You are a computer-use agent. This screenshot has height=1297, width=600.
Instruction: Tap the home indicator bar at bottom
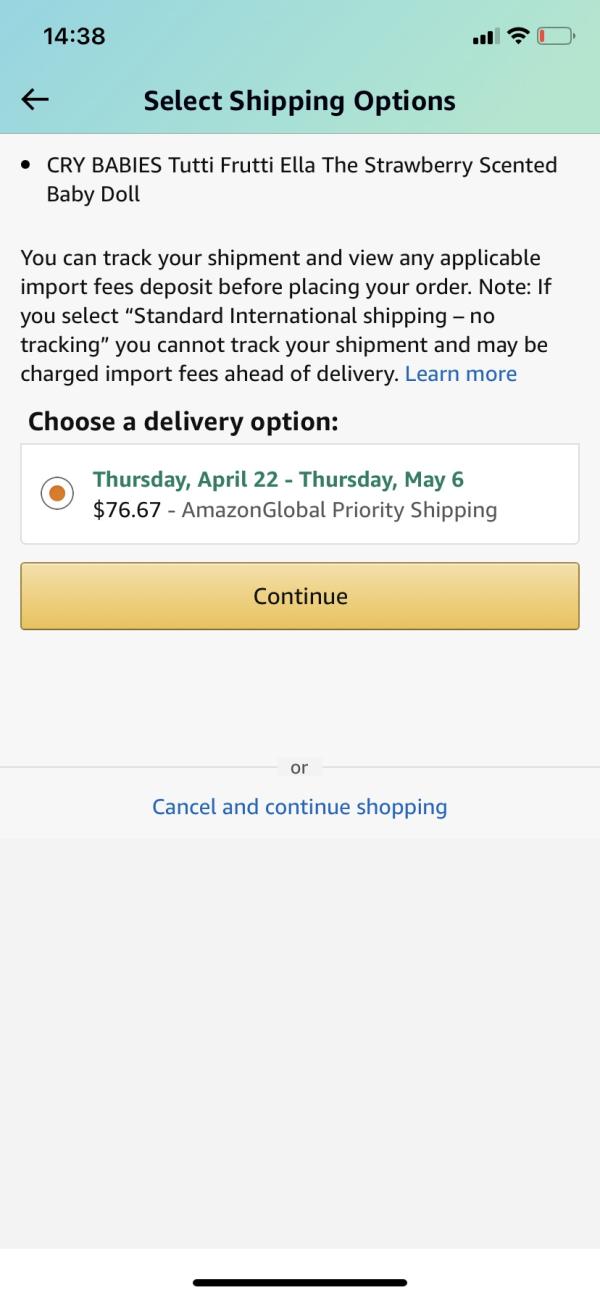[x=300, y=1282]
